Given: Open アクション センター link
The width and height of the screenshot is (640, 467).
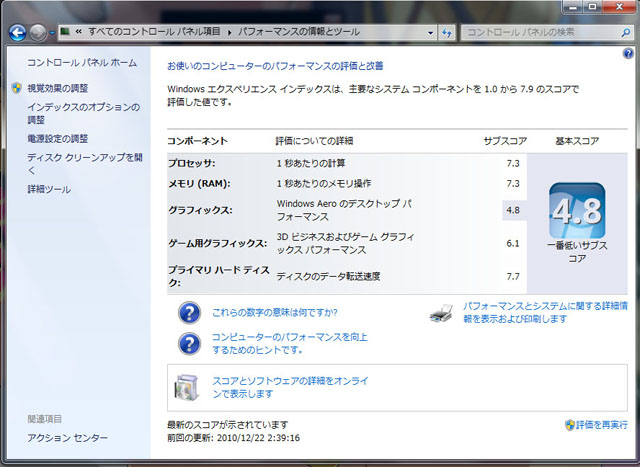Looking at the screenshot, I should [x=68, y=438].
